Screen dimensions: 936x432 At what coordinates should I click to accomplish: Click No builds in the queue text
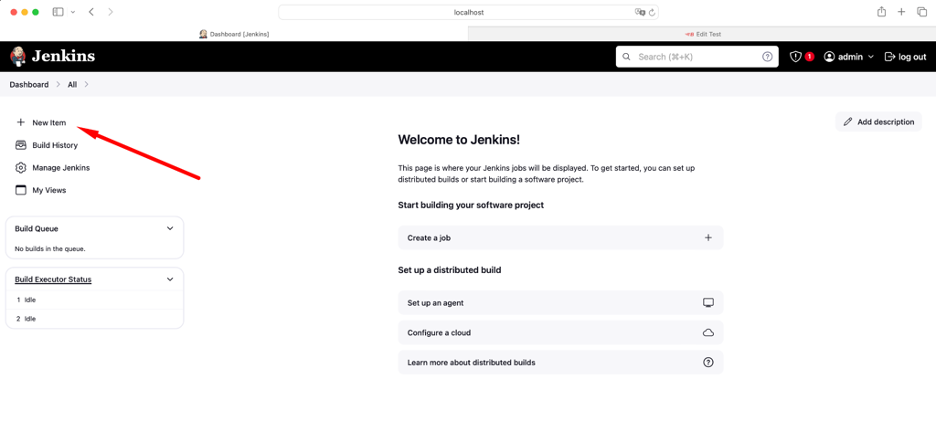pos(50,248)
